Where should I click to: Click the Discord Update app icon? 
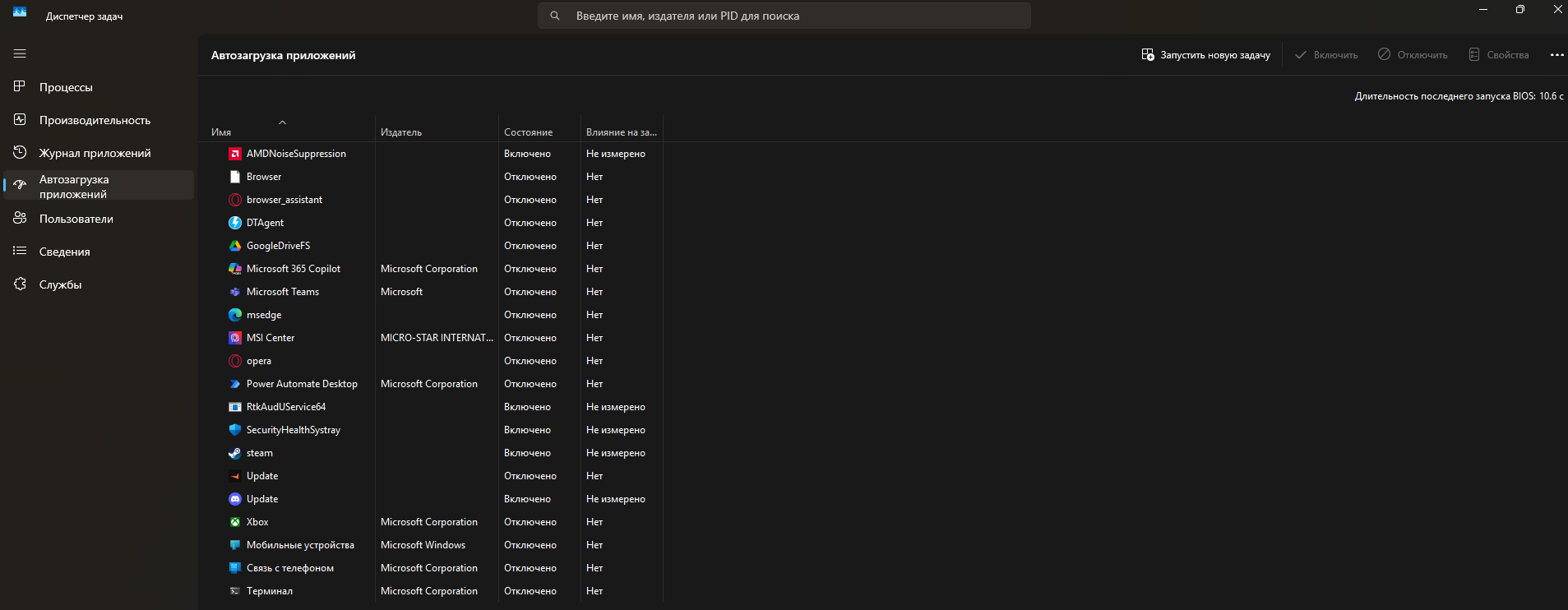point(235,499)
